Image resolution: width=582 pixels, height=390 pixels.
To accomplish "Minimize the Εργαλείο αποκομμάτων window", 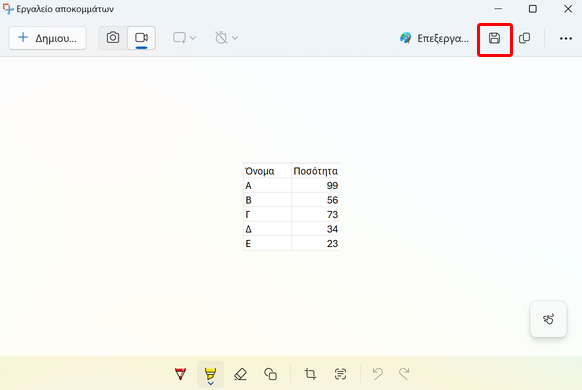I will tap(498, 9).
